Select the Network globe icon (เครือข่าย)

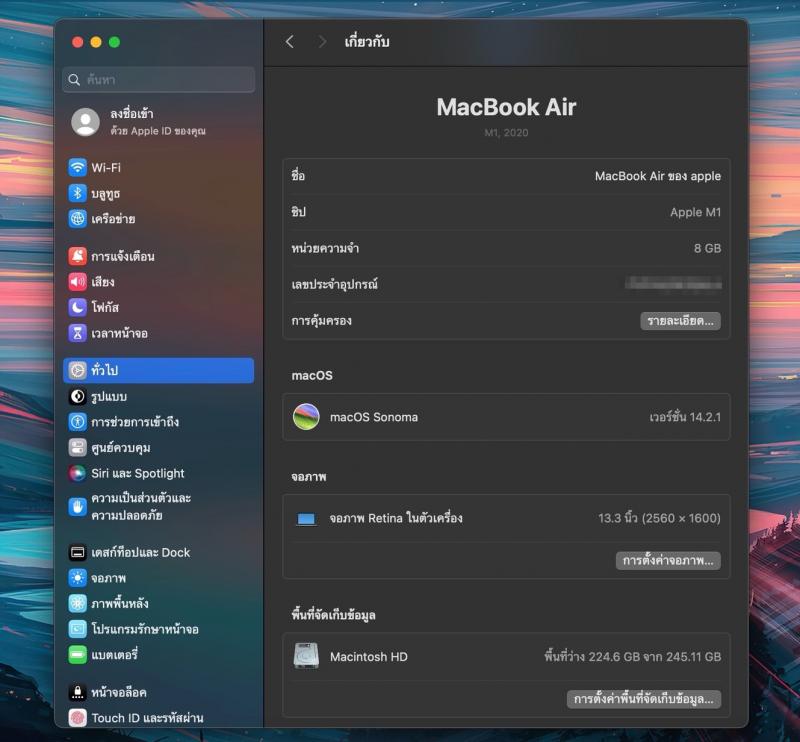click(x=78, y=219)
